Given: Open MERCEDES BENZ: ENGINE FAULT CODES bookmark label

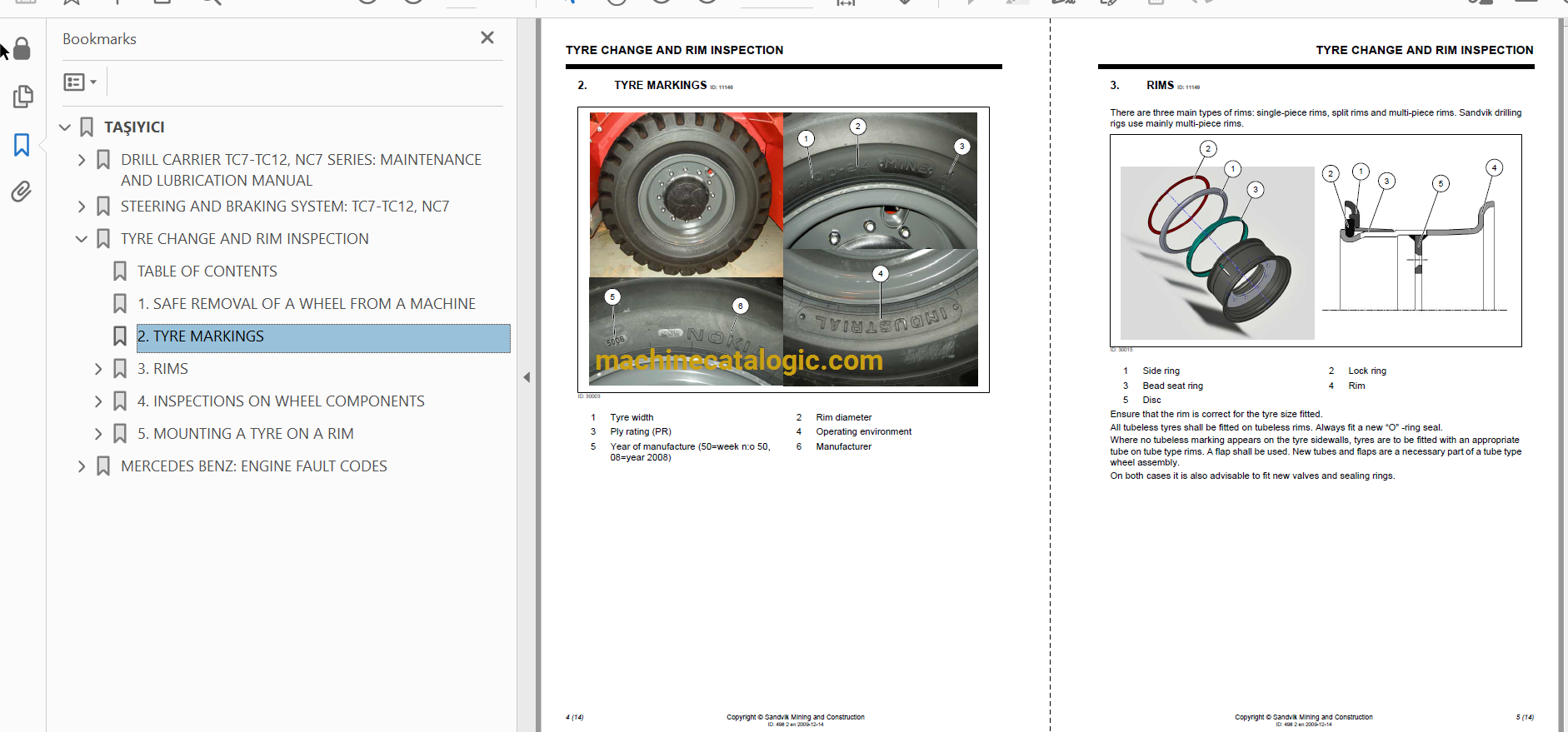Looking at the screenshot, I should click(254, 466).
